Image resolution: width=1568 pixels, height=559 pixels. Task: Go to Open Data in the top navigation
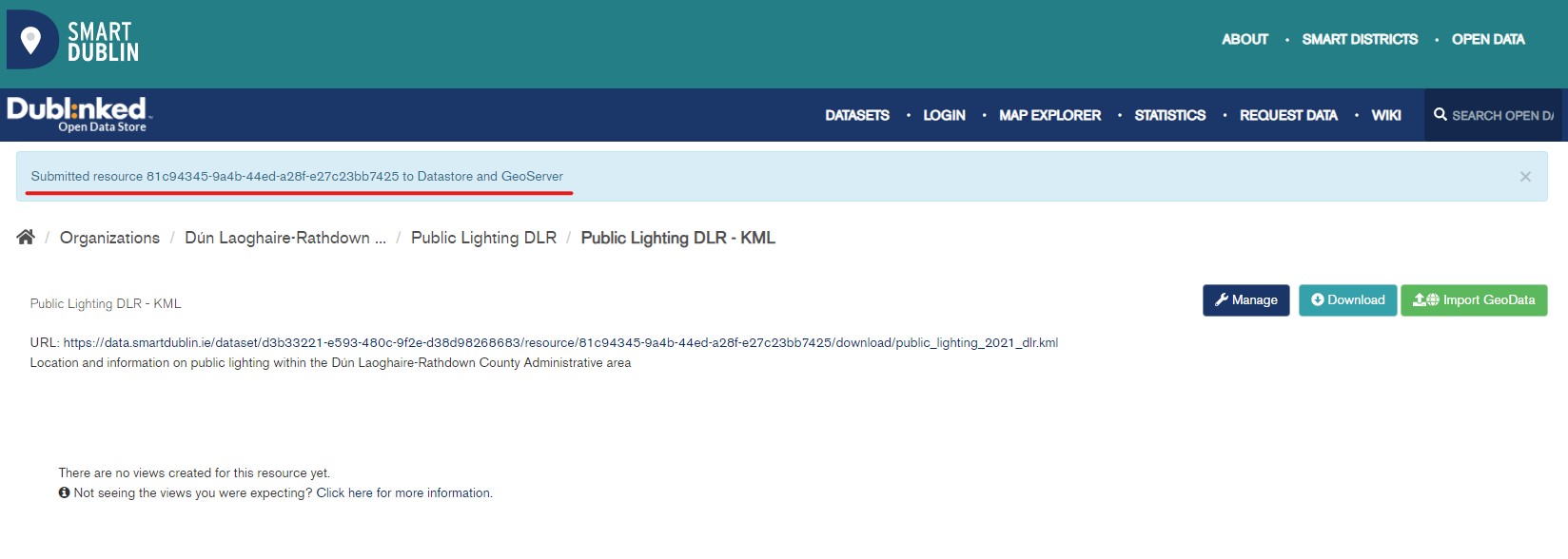point(1487,39)
